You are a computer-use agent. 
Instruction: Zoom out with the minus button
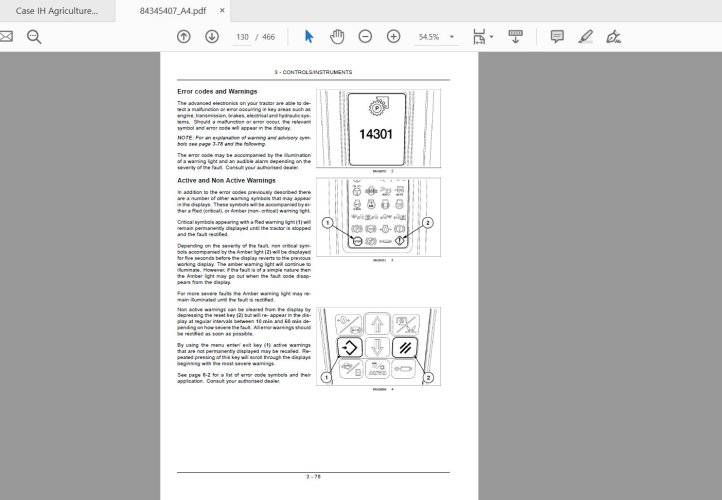click(x=365, y=37)
